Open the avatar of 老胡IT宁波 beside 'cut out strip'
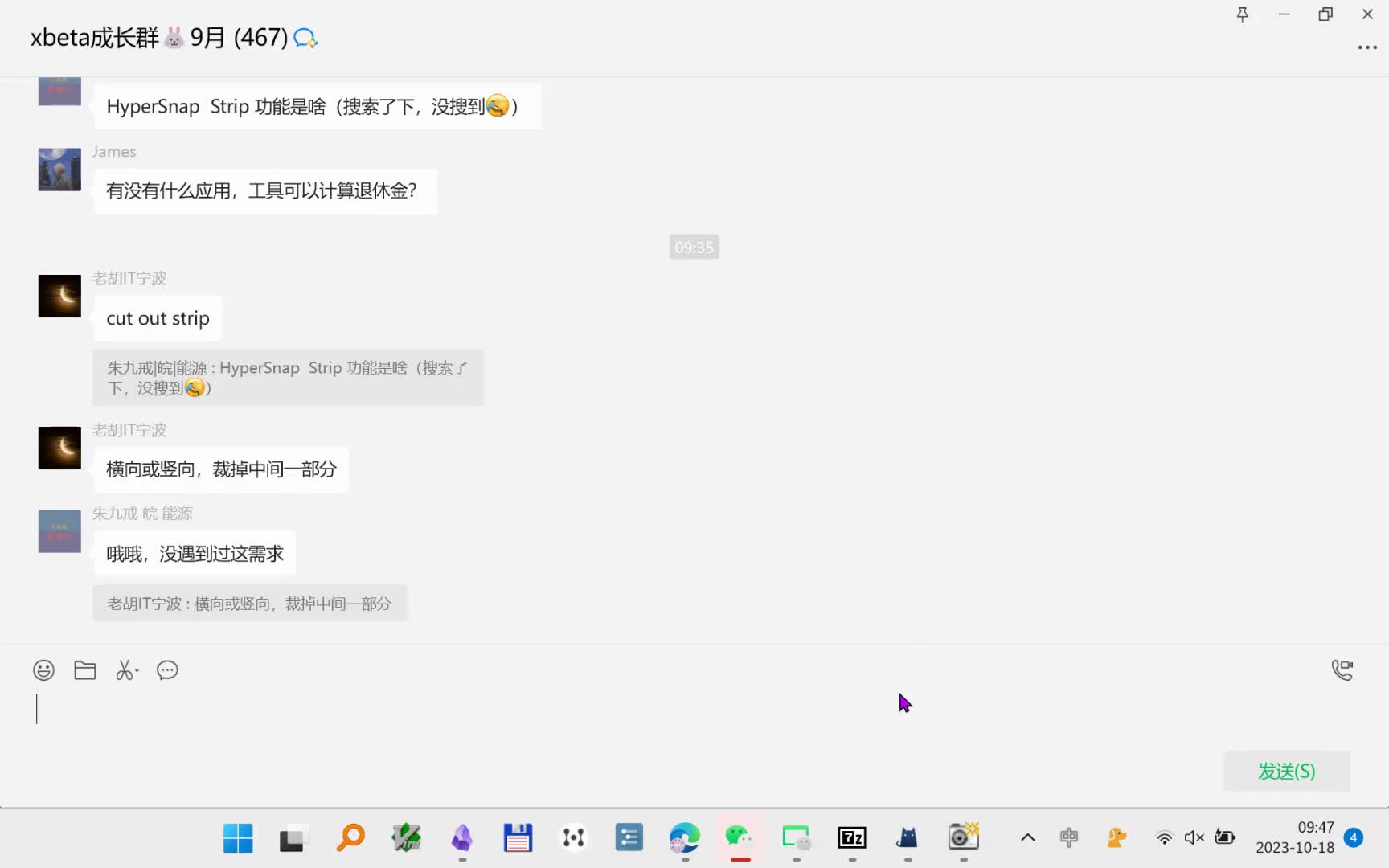 pos(59,296)
